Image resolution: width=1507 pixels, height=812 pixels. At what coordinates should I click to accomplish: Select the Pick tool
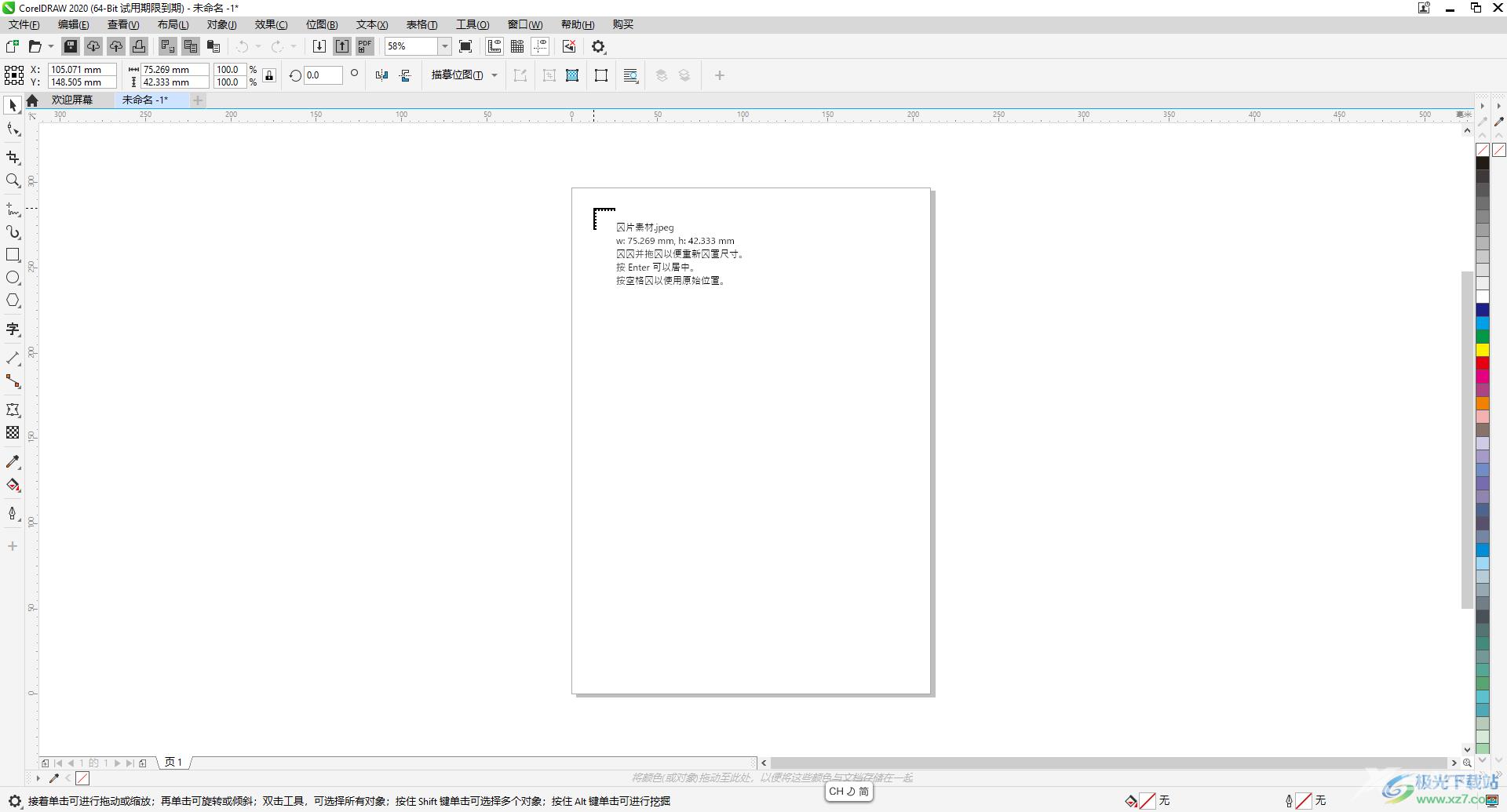13,105
